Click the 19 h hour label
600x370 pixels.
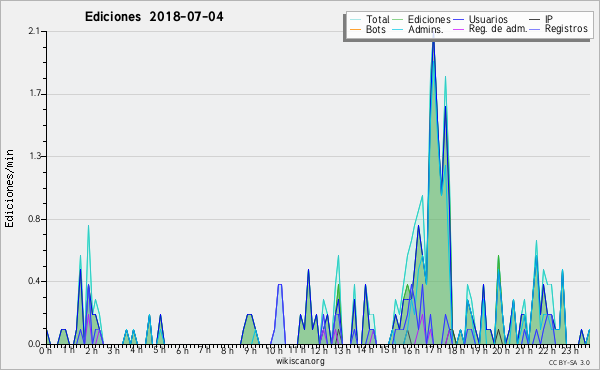coord(478,350)
